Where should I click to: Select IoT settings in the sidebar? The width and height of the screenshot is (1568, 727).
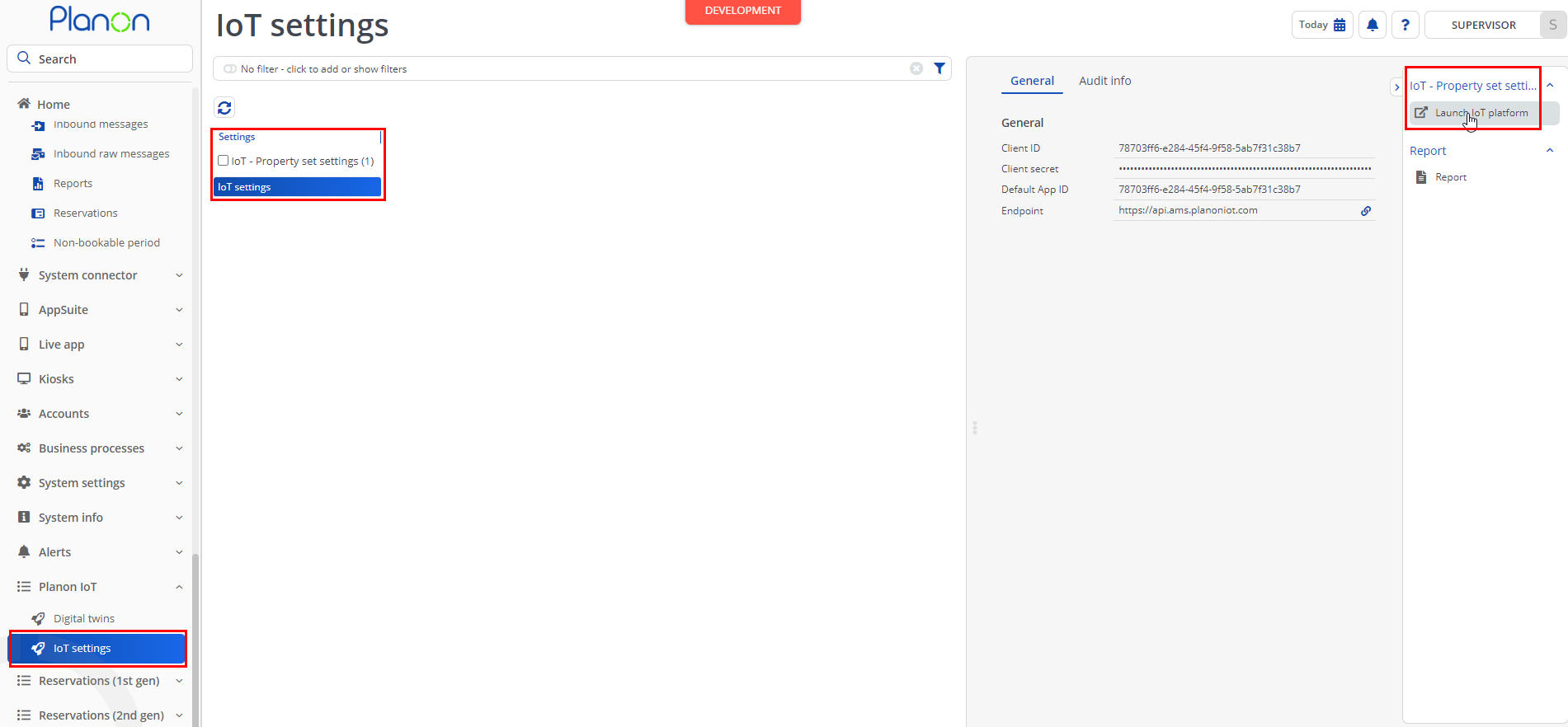pos(97,649)
